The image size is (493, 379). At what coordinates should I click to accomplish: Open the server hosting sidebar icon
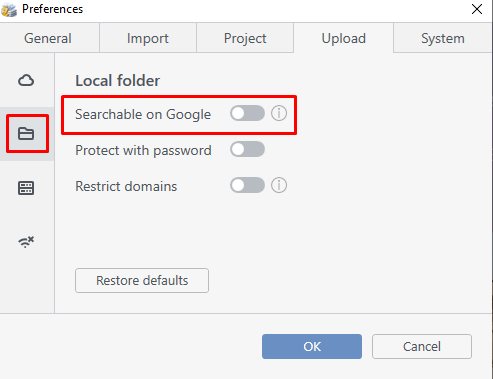26,188
